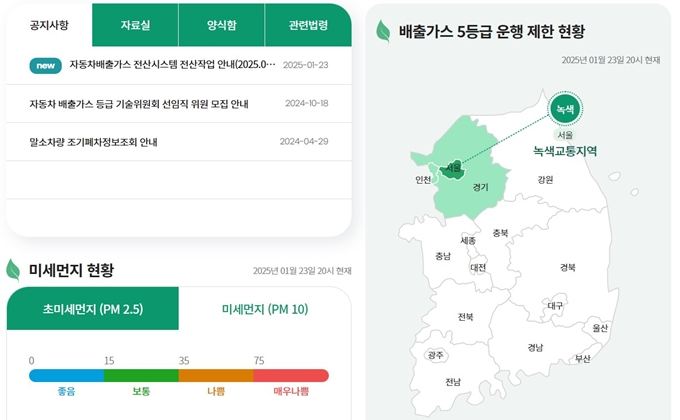Viewport: 680px width, 420px height.
Task: Click the 배출가스 5등급 운행 제한 현황 heading
Action: [x=492, y=31]
